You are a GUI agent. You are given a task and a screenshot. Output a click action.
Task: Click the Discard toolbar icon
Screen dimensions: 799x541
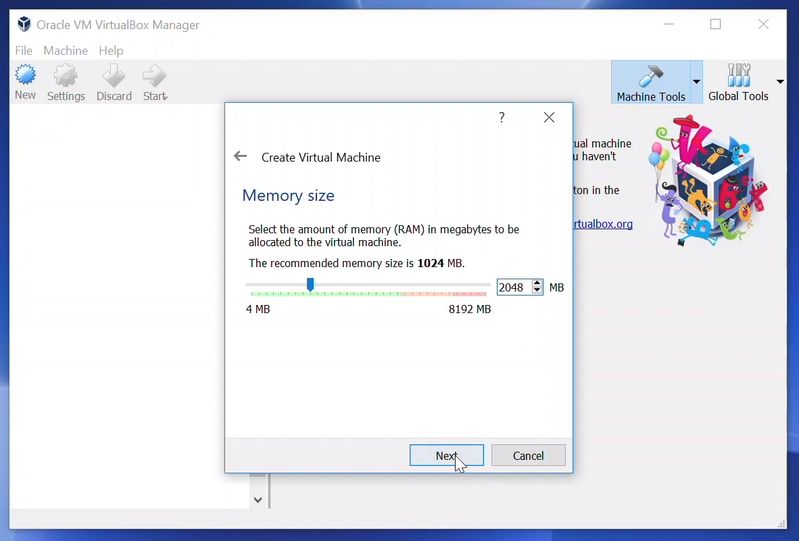(114, 83)
